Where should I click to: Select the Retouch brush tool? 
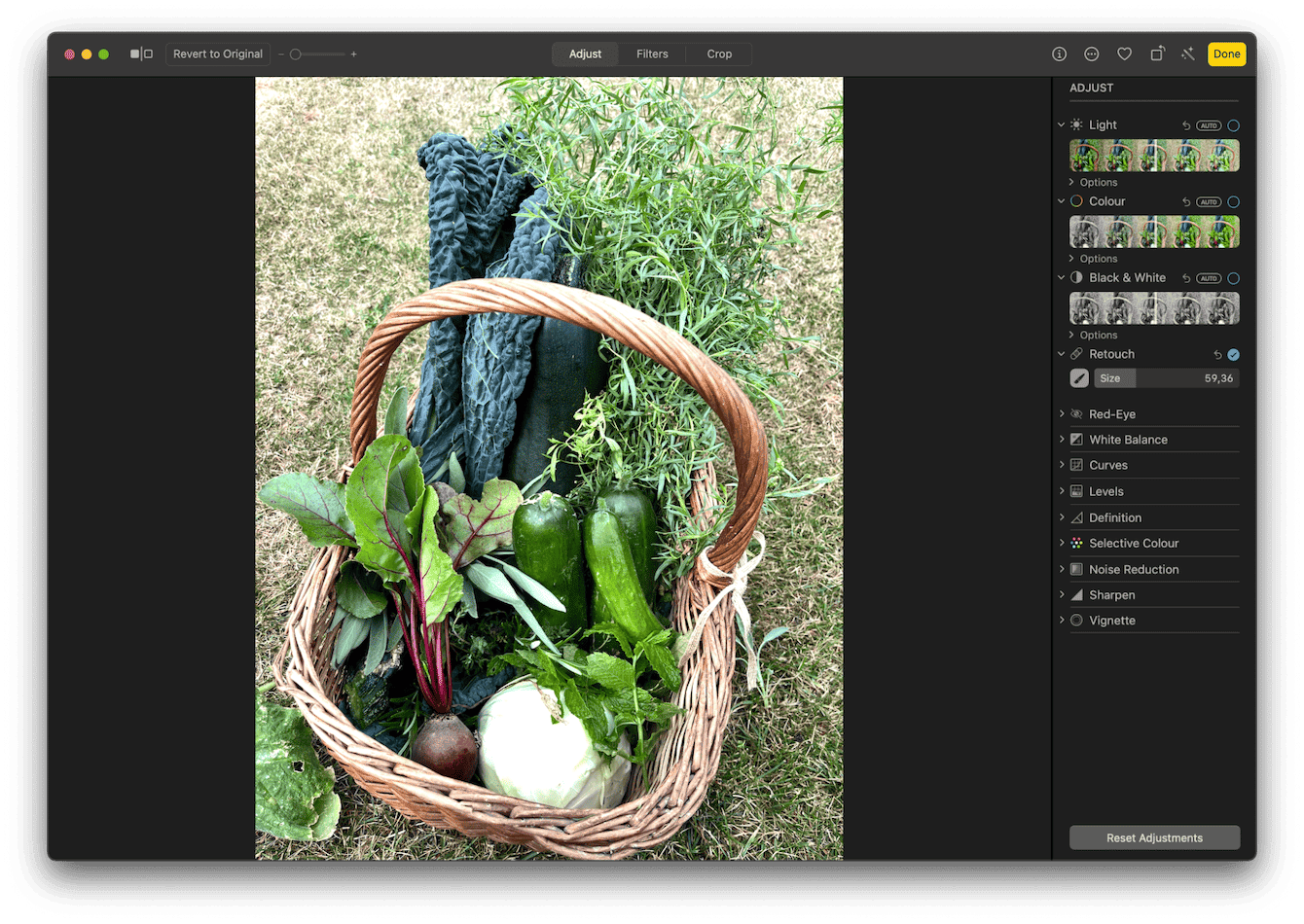[1078, 377]
